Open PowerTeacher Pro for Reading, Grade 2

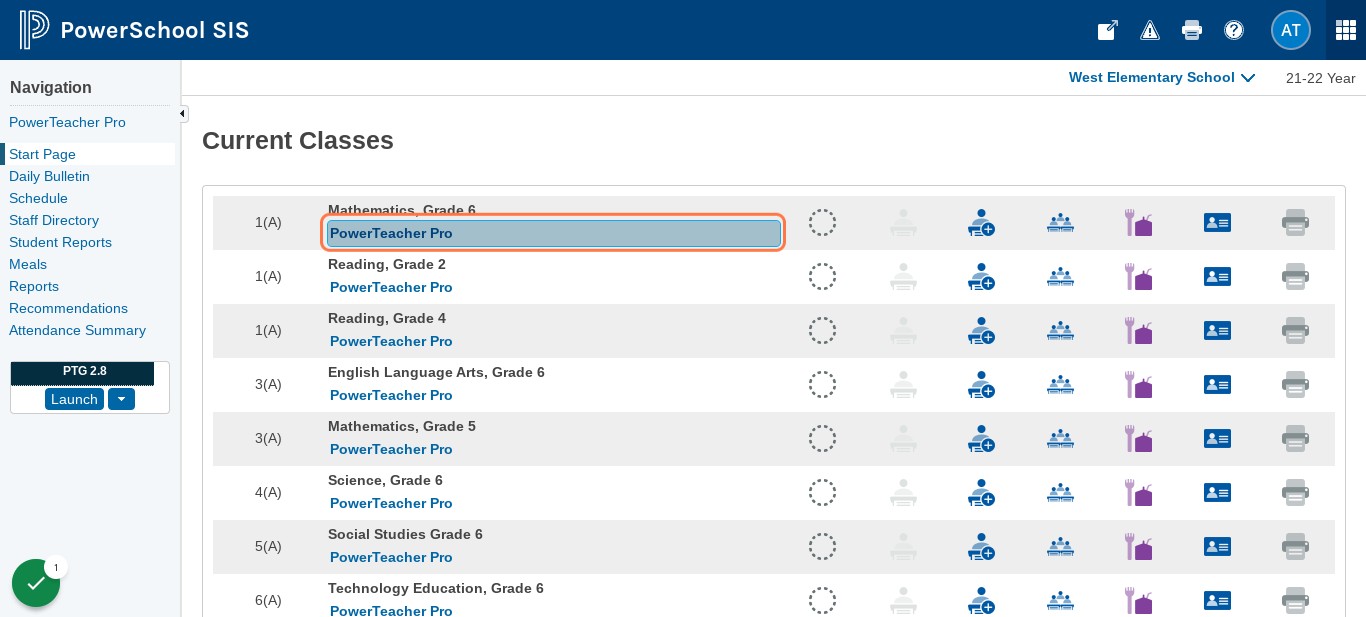tap(391, 287)
